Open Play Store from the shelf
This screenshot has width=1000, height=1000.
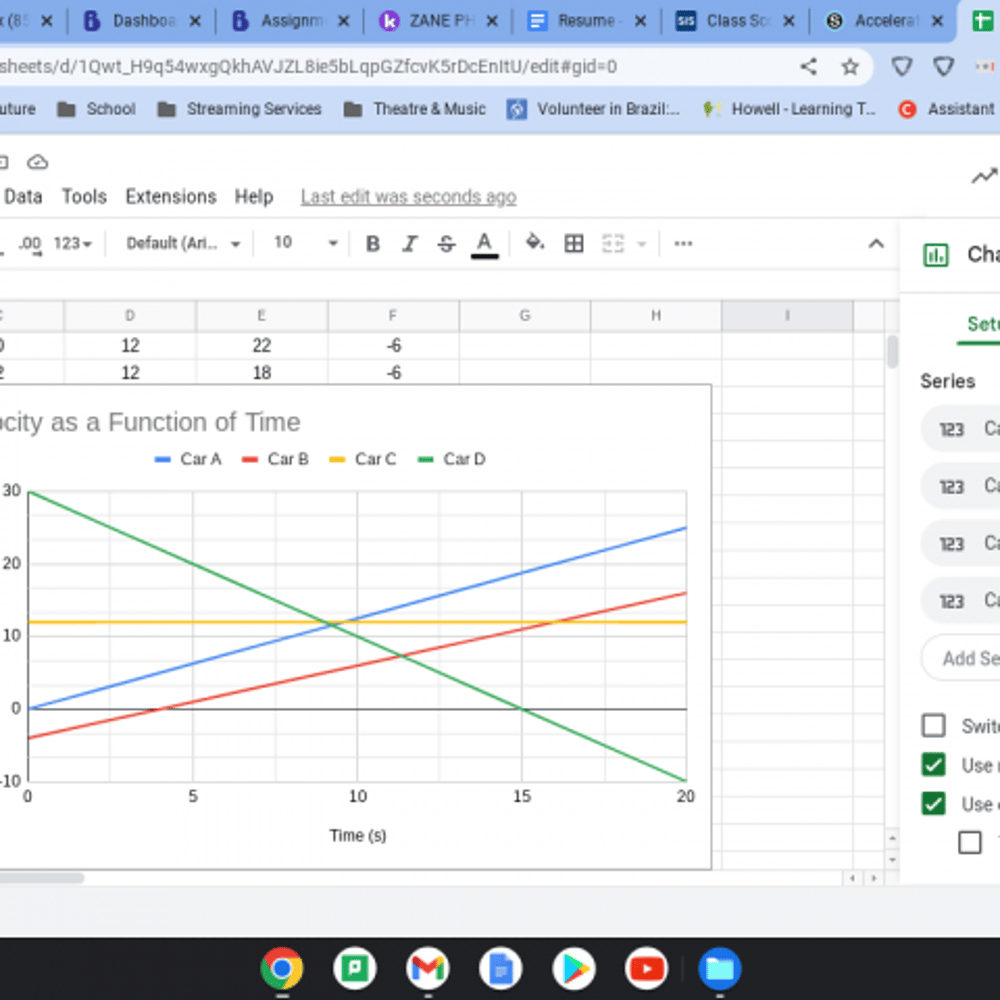tap(574, 969)
